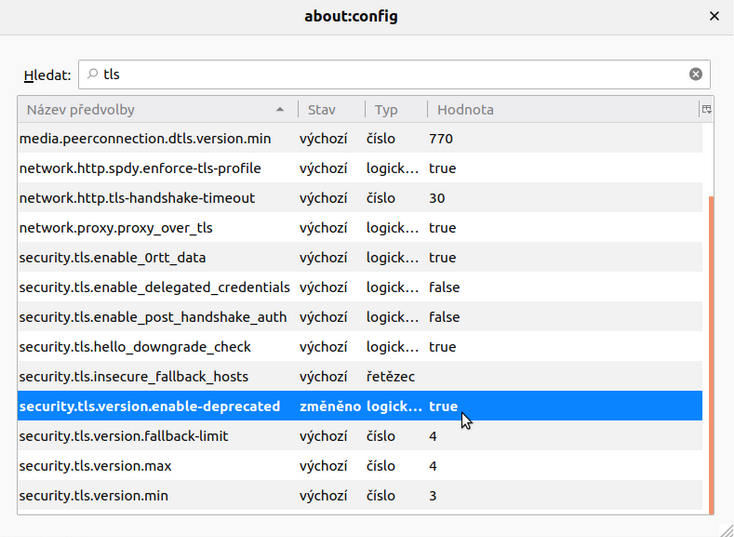Select the security.tls.enable_0rtt_data preference
Screen dimensions: 734x537
pos(112,257)
